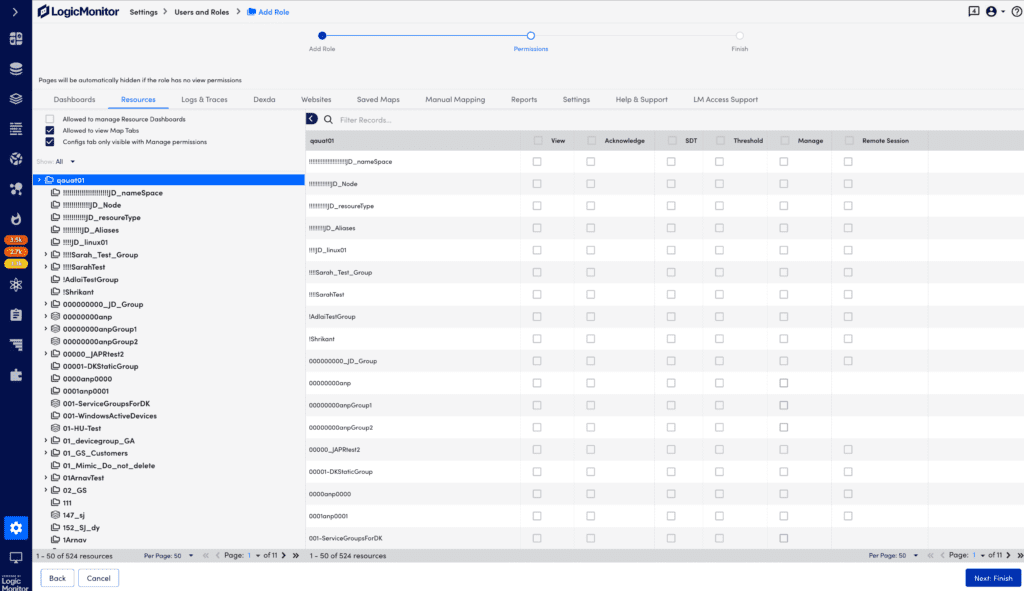The height and width of the screenshot is (591, 1024).
Task: Click the Permissions wizard step marker
Action: (531, 36)
